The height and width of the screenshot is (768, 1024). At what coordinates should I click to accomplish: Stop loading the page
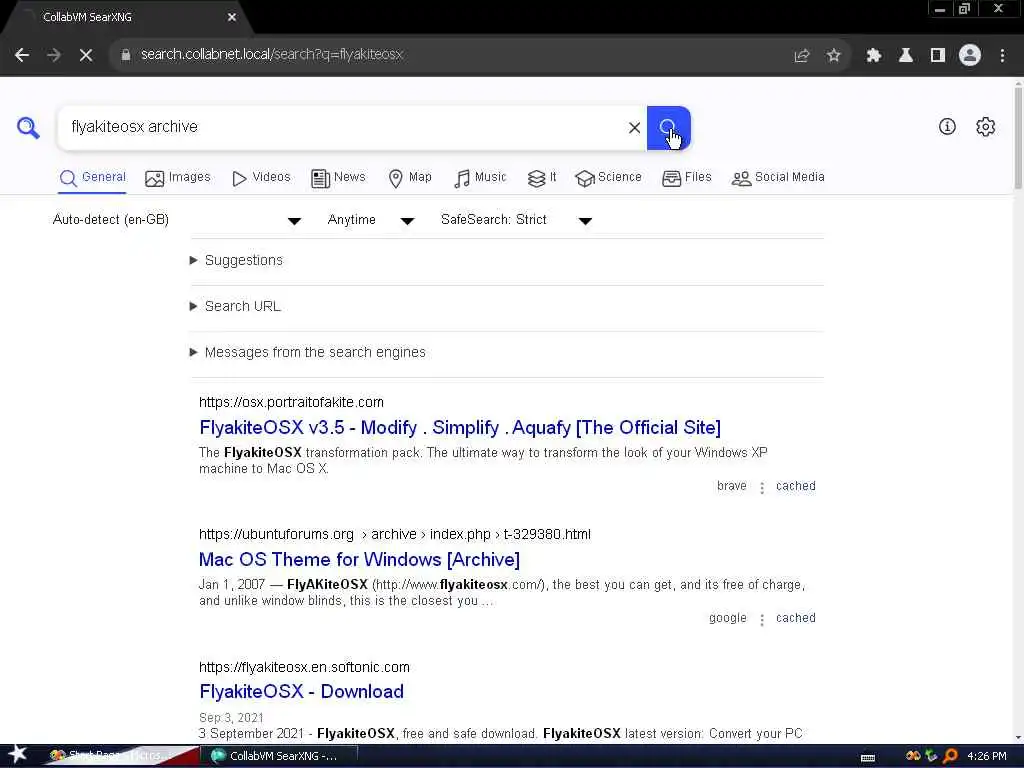[x=86, y=55]
